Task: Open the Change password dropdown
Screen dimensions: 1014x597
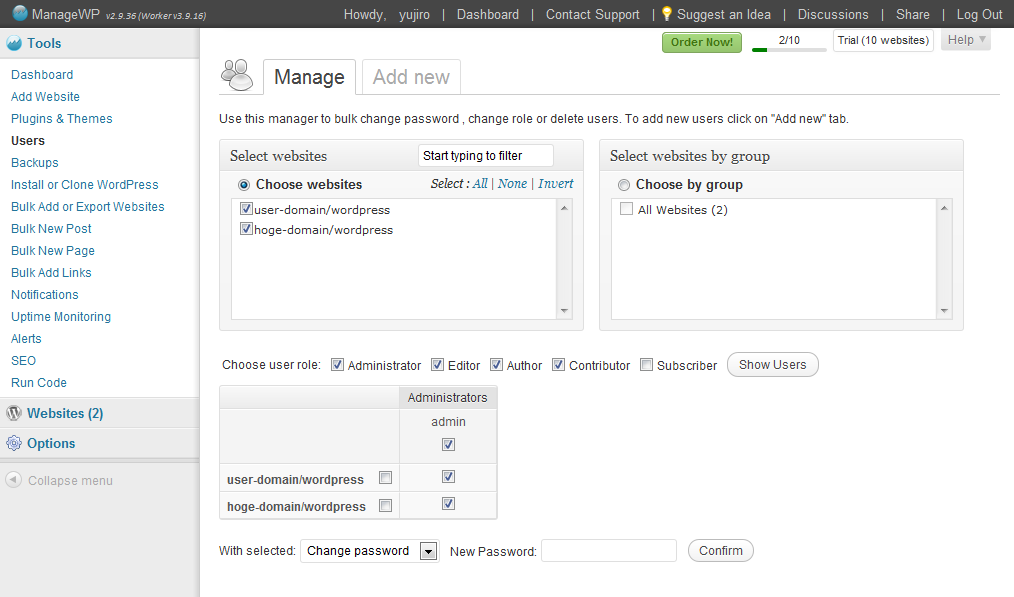Action: pyautogui.click(x=428, y=551)
